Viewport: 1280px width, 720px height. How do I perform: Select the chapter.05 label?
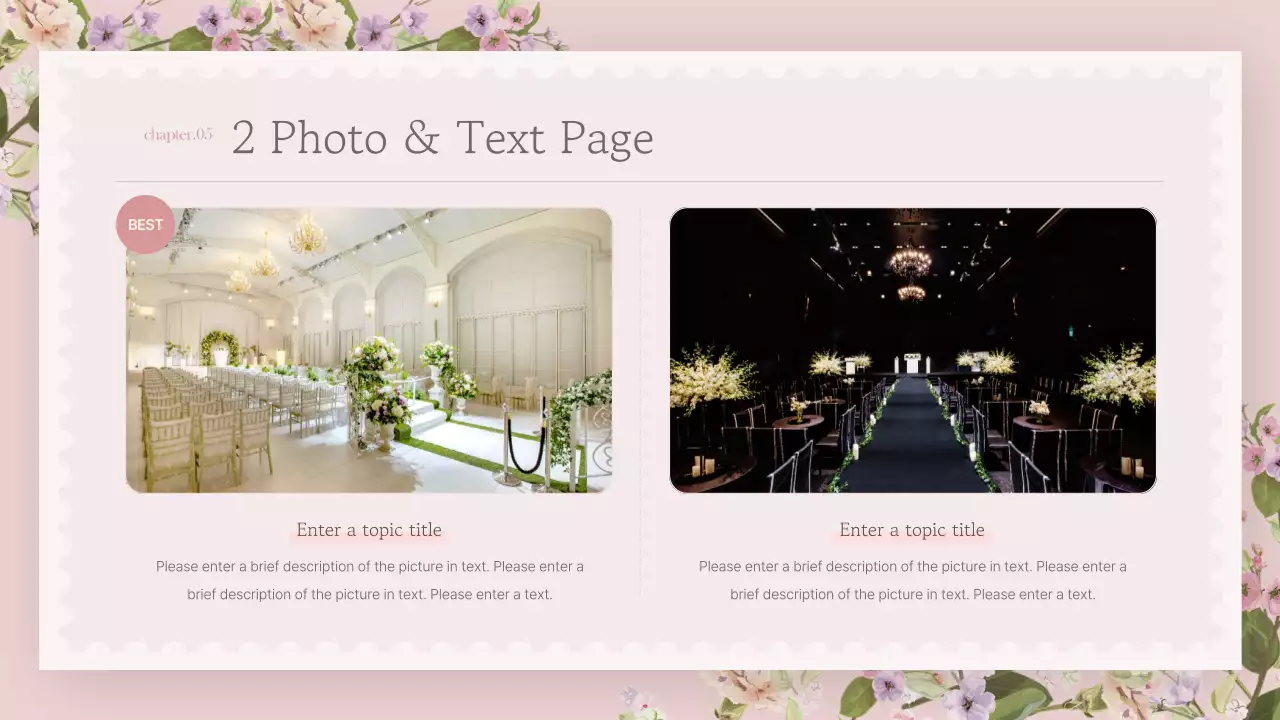178,134
